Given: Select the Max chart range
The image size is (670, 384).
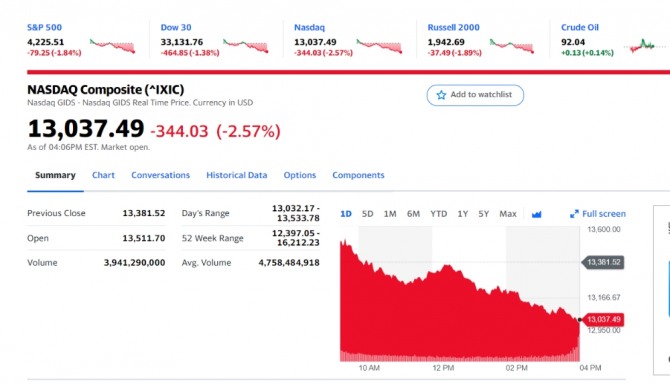Looking at the screenshot, I should coord(508,214).
